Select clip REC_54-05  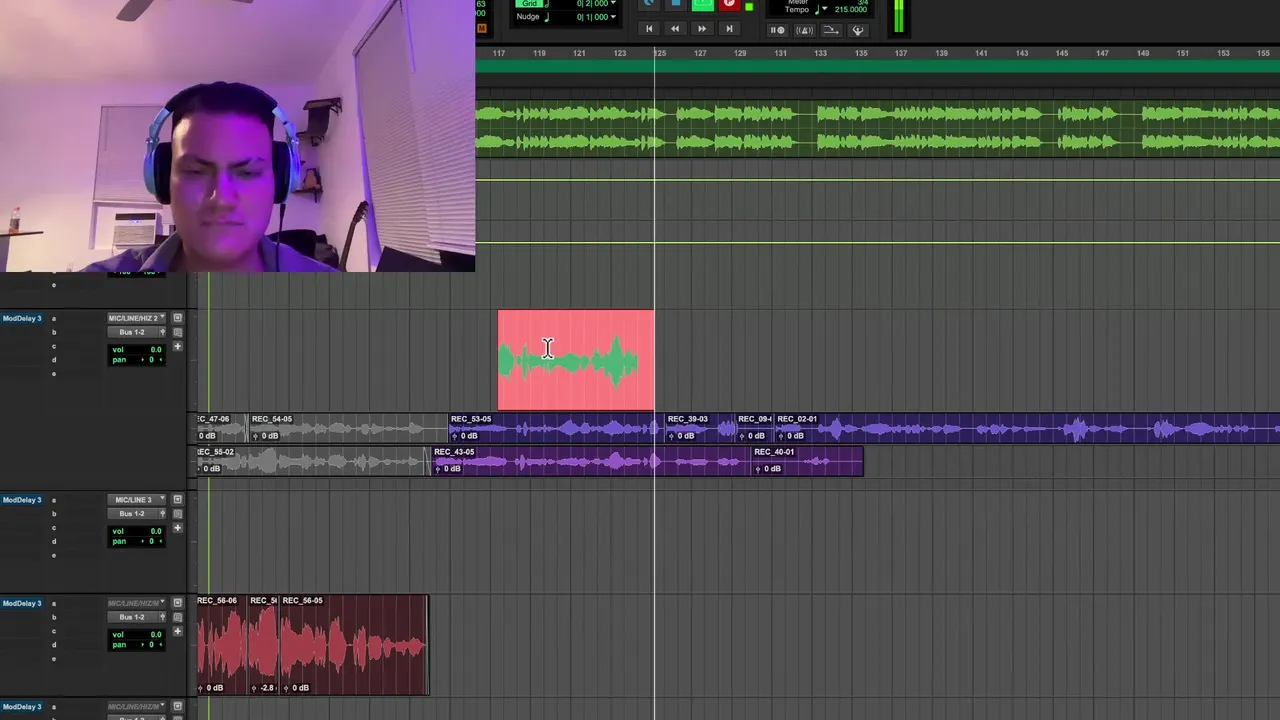(x=347, y=428)
